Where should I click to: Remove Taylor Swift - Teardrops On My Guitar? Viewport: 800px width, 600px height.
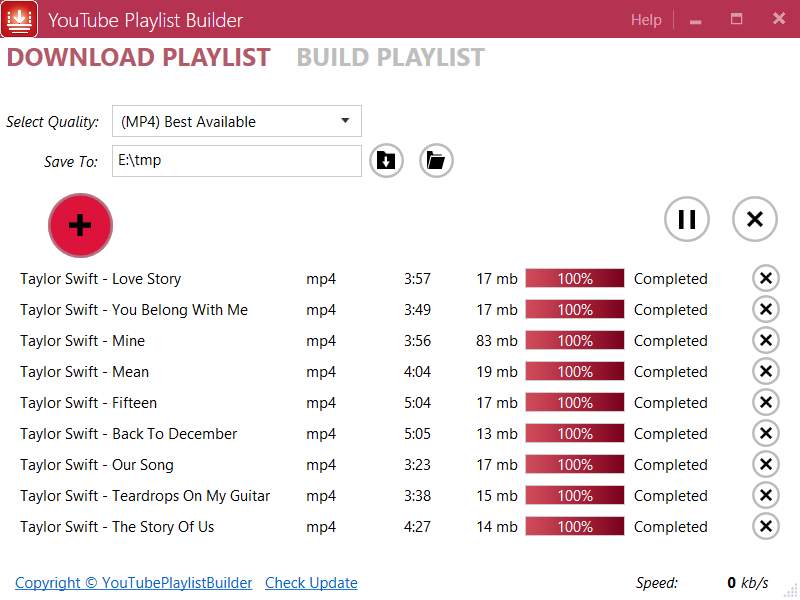765,495
